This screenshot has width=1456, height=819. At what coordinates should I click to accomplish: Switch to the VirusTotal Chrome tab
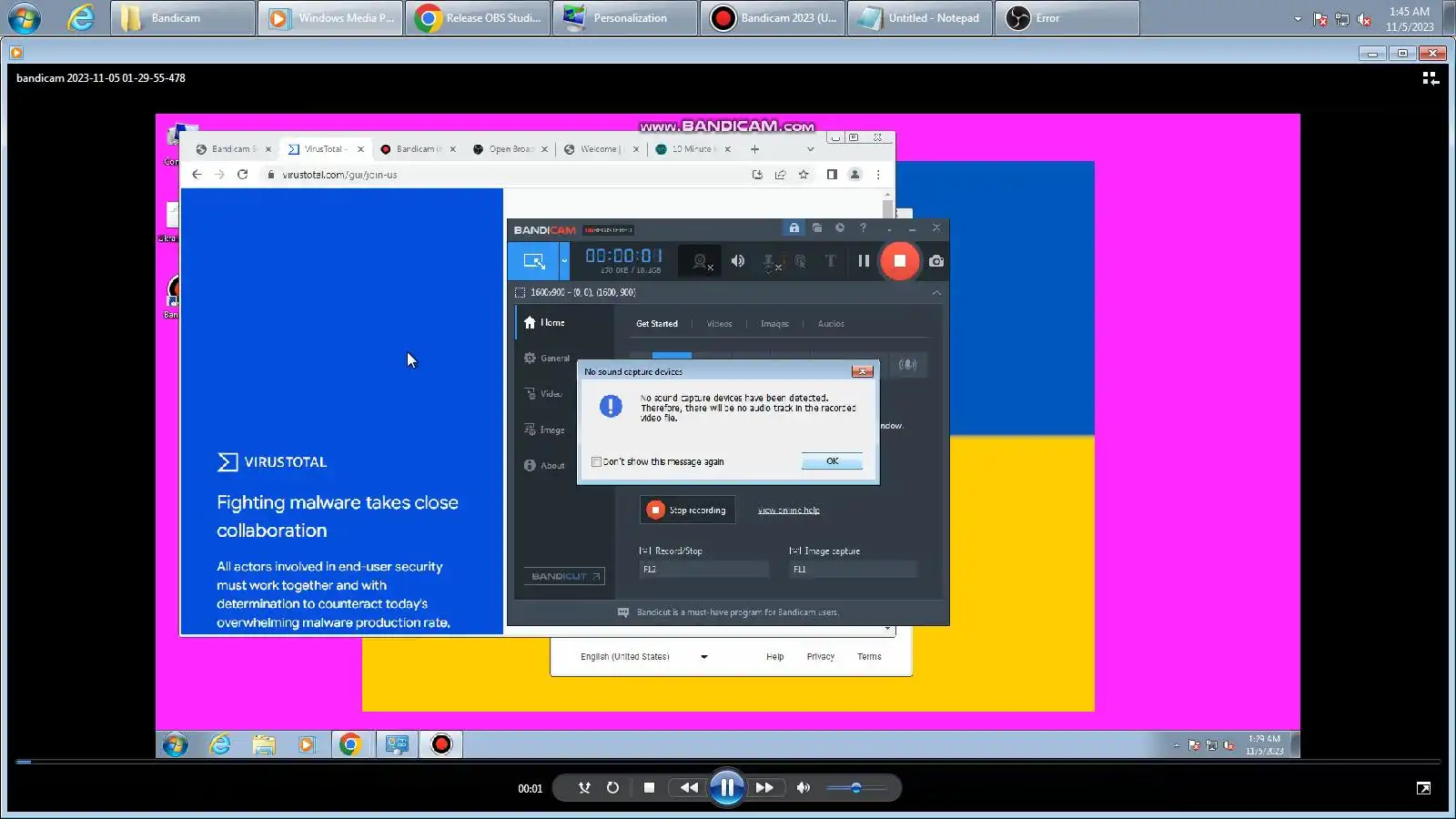coord(325,149)
